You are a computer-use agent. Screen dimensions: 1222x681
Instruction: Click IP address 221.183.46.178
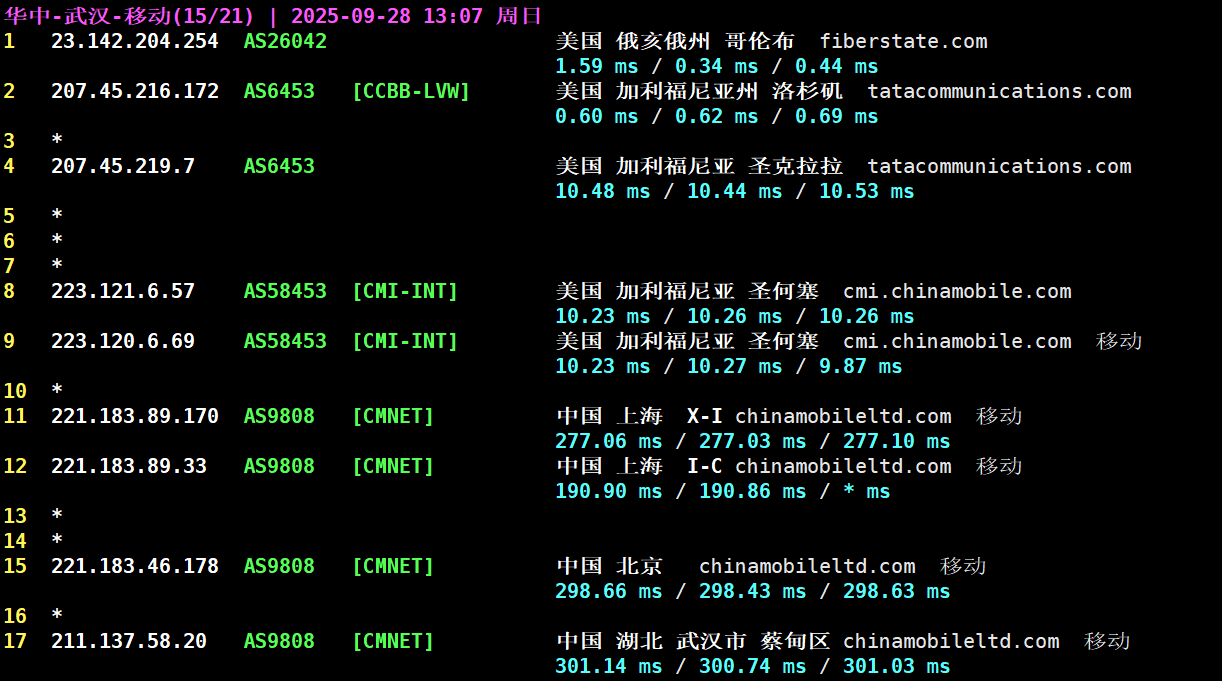click(135, 566)
